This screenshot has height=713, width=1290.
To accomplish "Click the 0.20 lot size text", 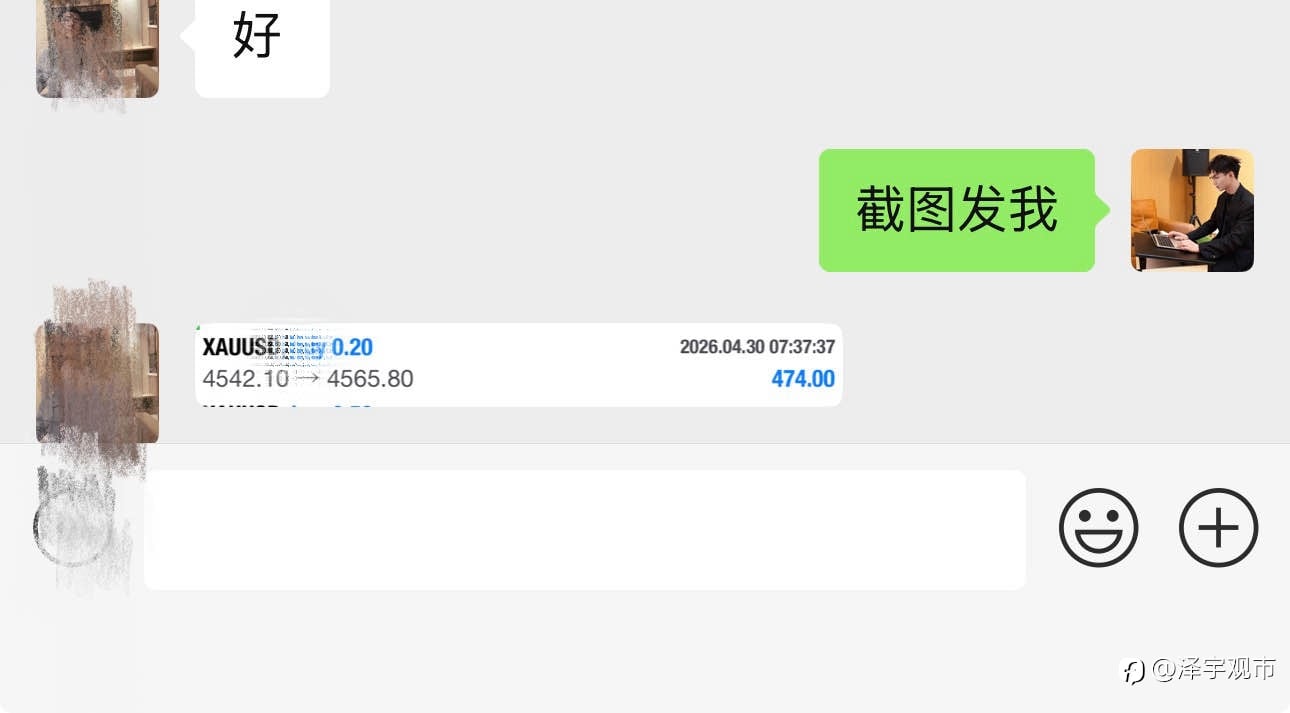I will [x=352, y=347].
